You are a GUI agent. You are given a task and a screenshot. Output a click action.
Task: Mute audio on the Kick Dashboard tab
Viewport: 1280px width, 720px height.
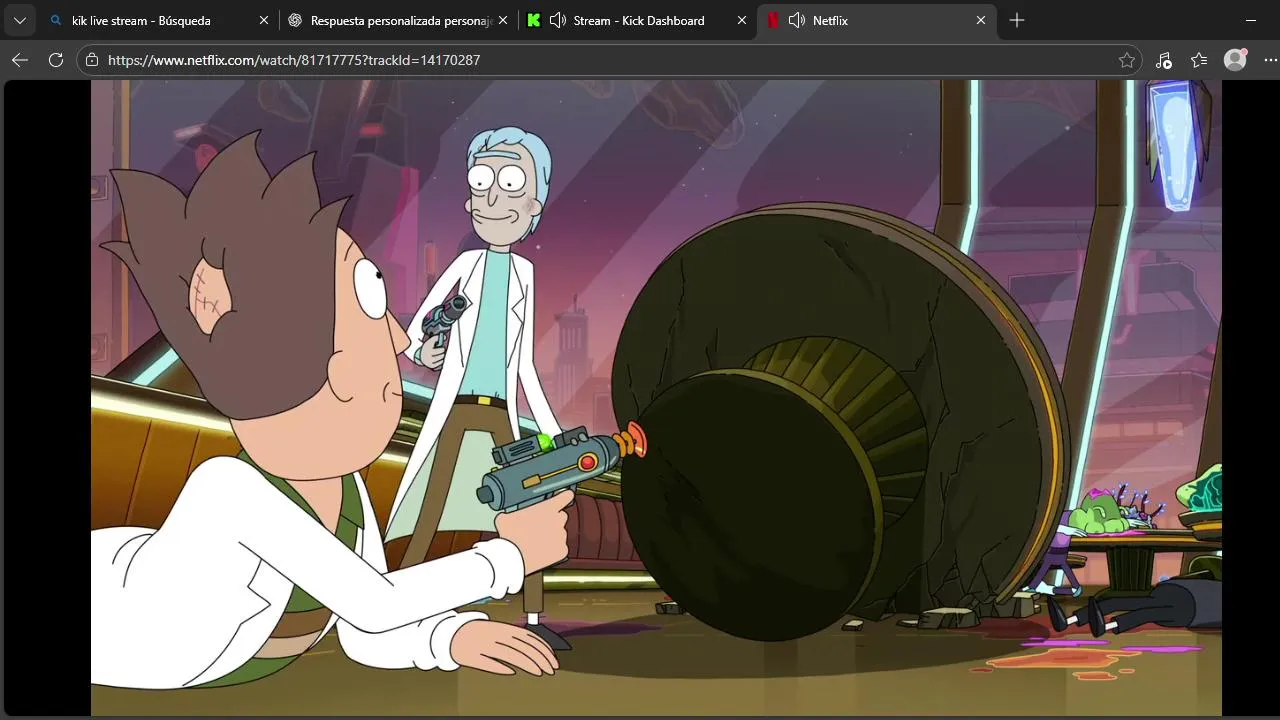(558, 20)
